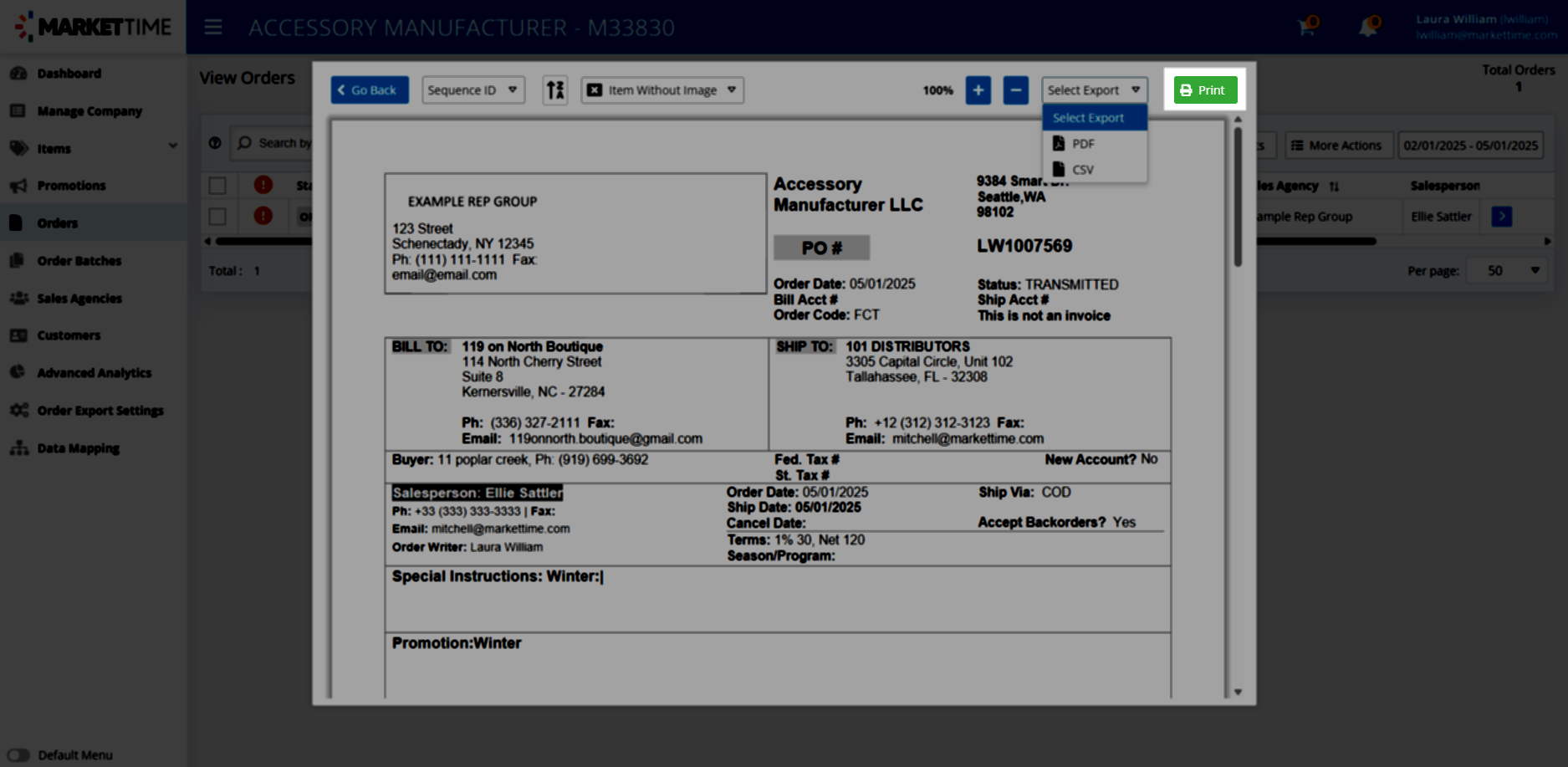
Task: Click the Ellie Sattler table cell
Action: pyautogui.click(x=1441, y=217)
